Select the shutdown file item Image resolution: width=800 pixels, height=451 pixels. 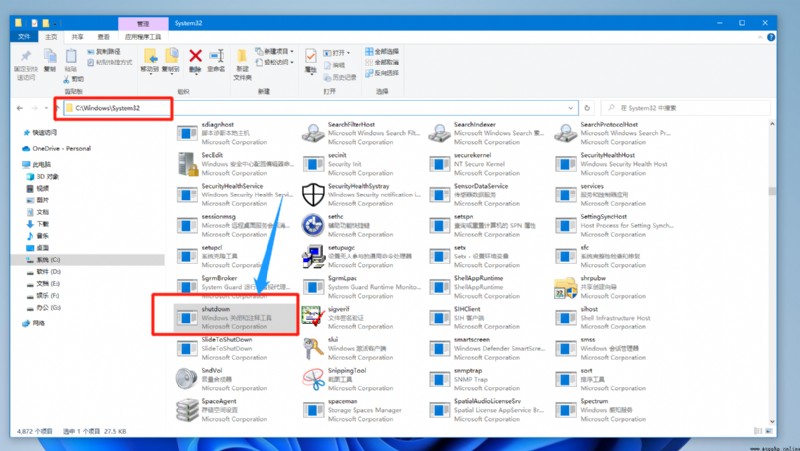pyautogui.click(x=235, y=317)
